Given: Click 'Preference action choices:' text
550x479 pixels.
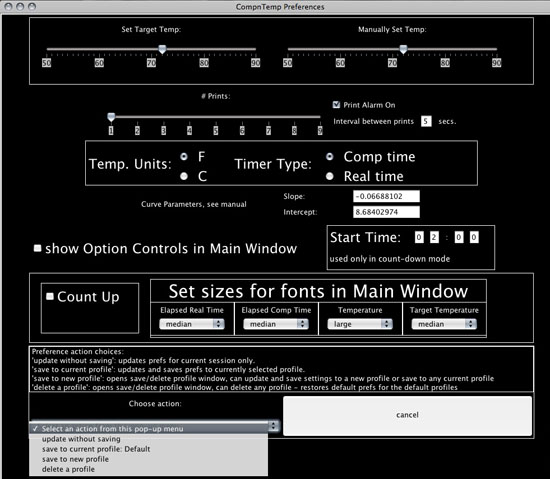Looking at the screenshot, I should [78, 351].
